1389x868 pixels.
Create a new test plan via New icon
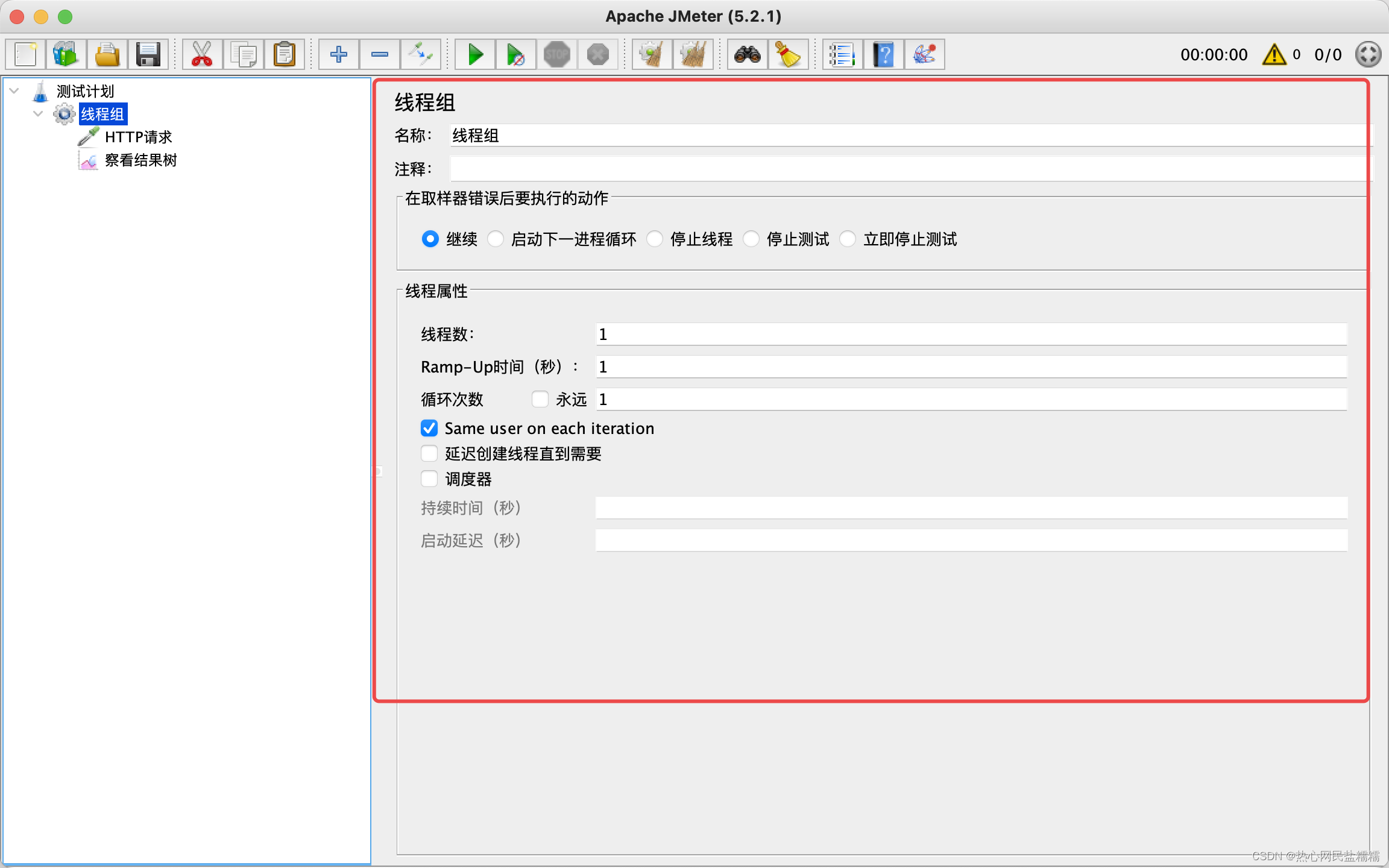(25, 54)
